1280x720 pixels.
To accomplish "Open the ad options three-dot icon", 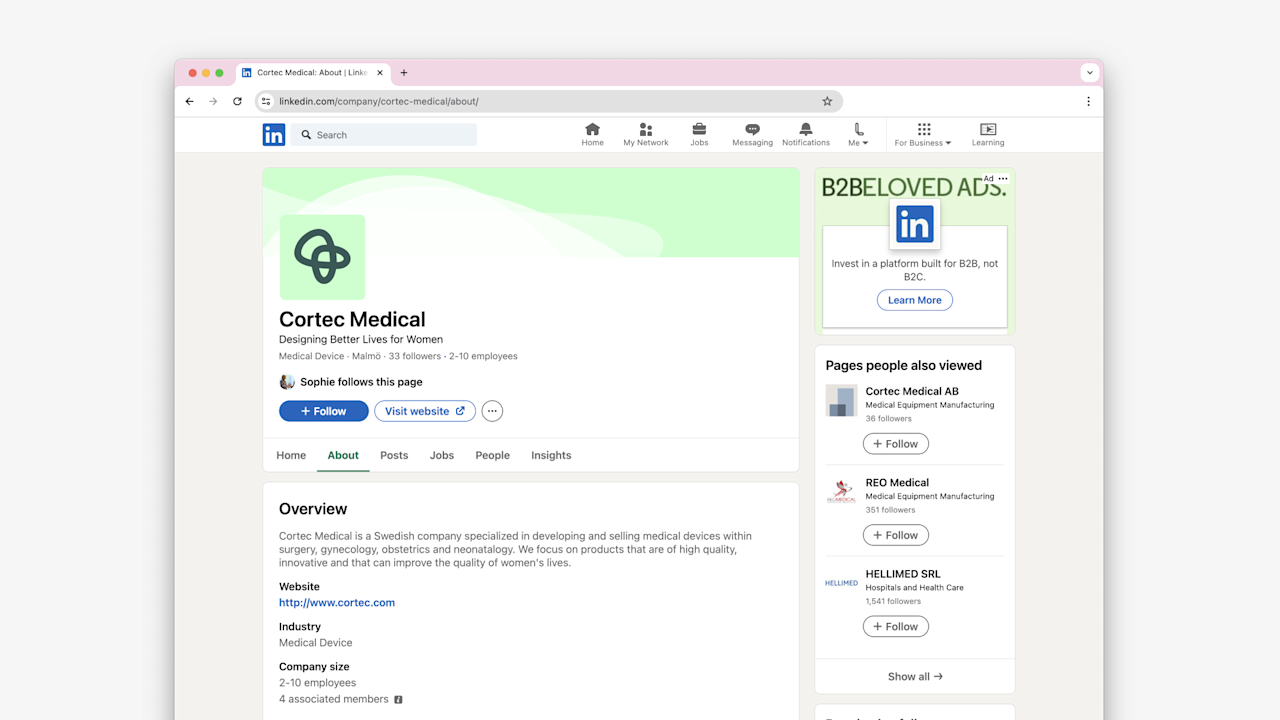I will pyautogui.click(x=1003, y=179).
